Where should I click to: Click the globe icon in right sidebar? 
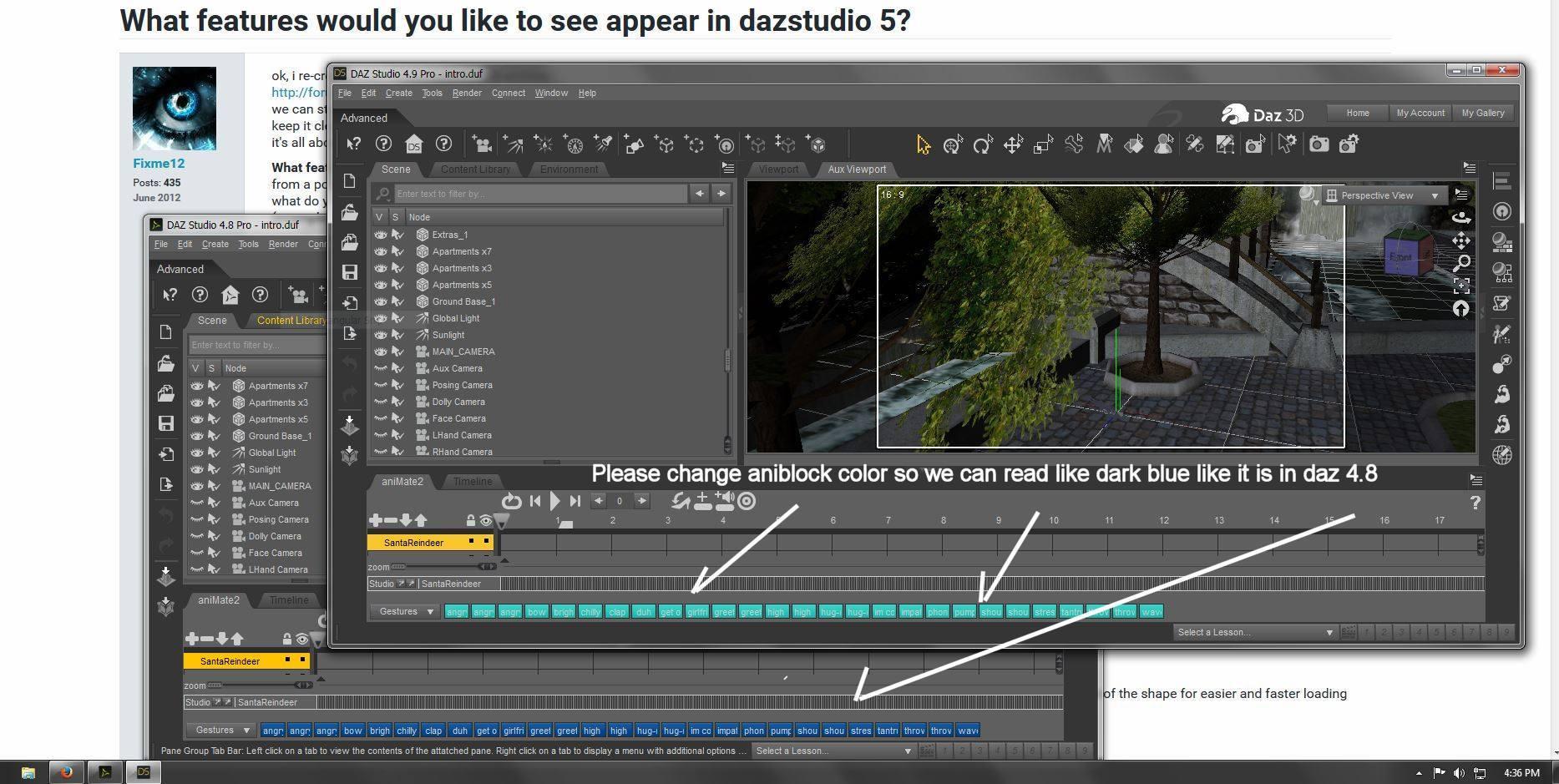[1502, 455]
